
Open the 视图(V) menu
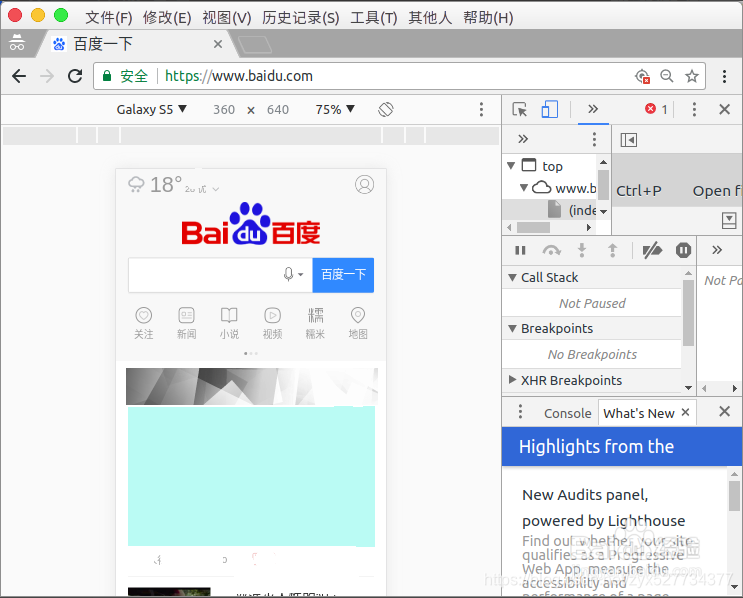[227, 18]
